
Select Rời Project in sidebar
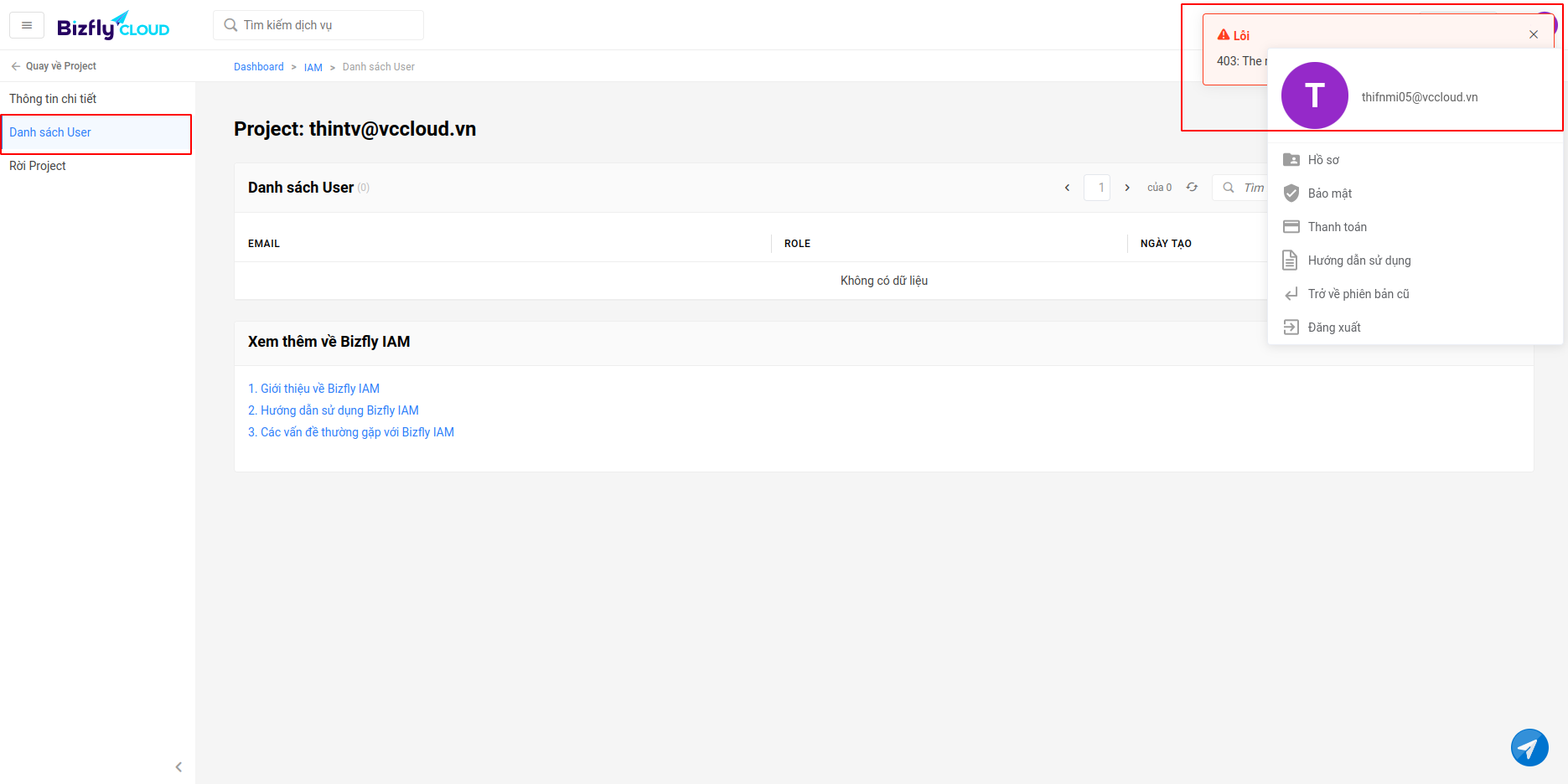(38, 166)
